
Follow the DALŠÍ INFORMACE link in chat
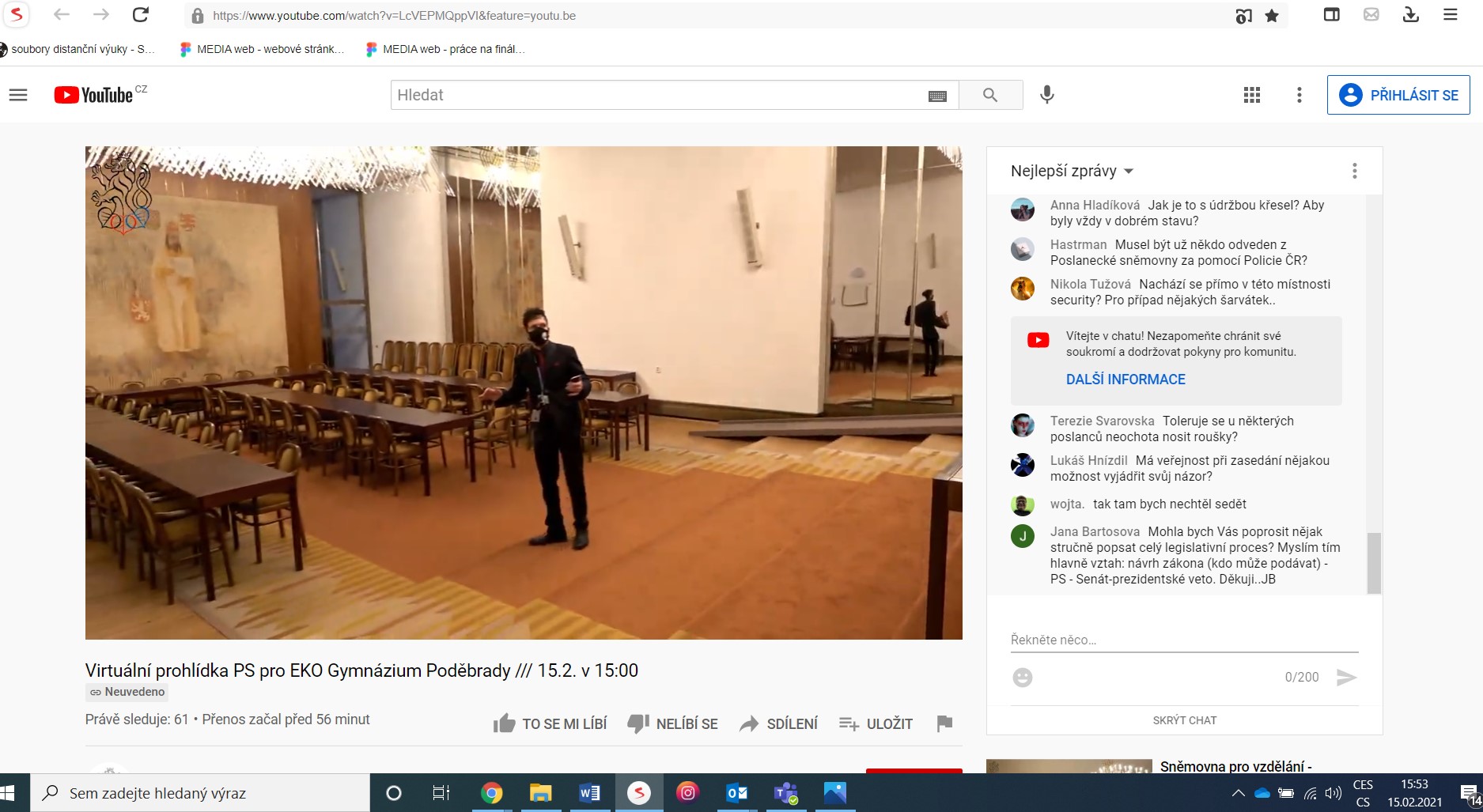1125,380
